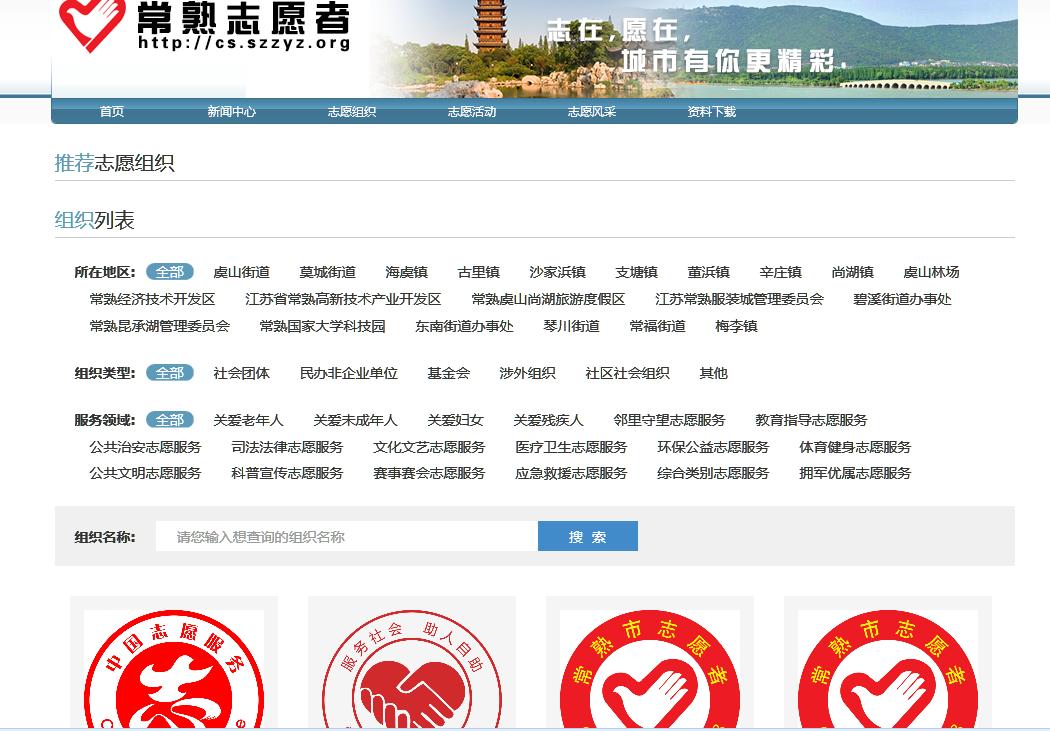This screenshot has height=731, width=1050.
Task: Choose 体育健身志愿服务 filter
Action: point(855,446)
